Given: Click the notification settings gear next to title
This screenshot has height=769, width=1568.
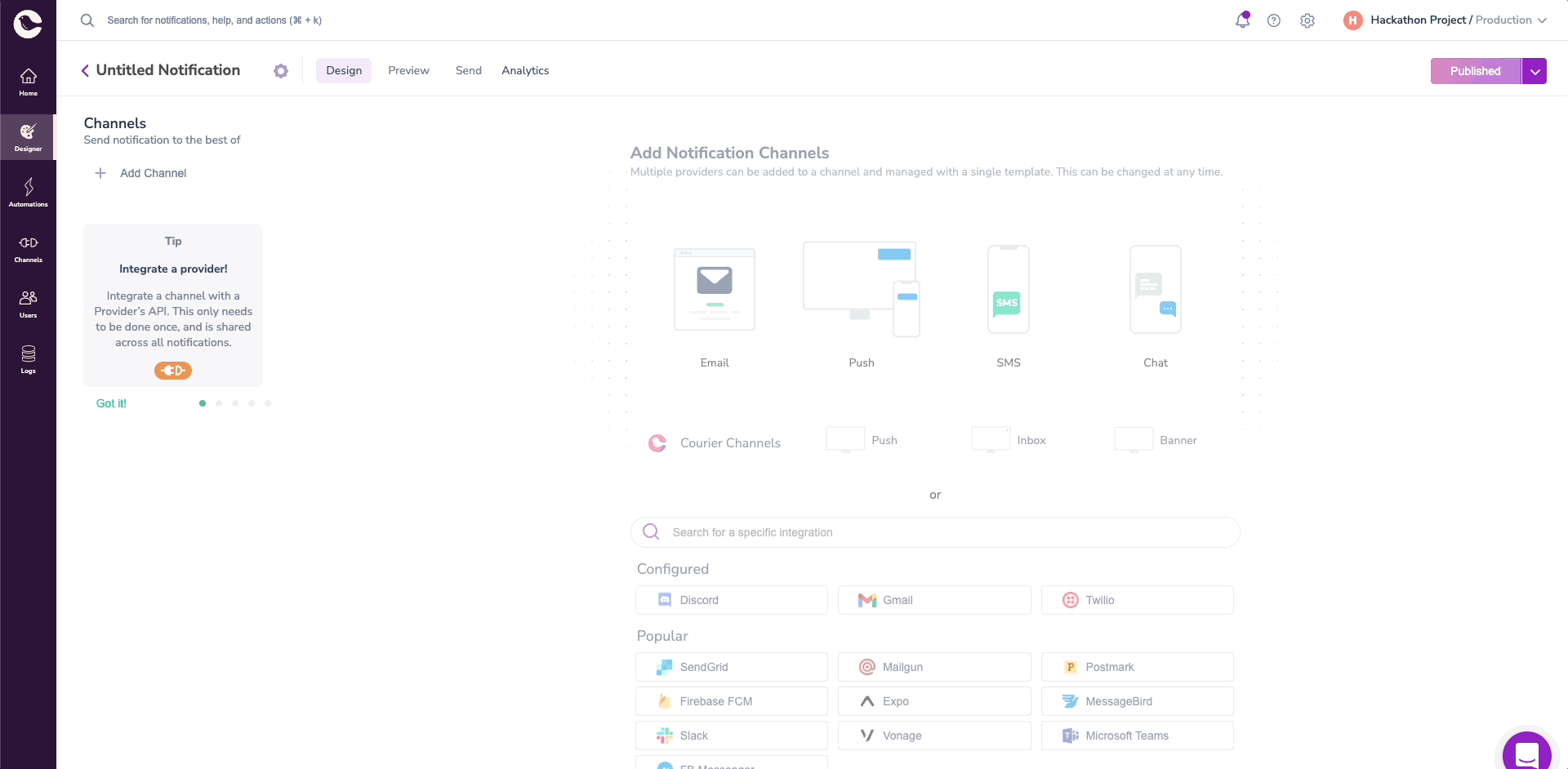Looking at the screenshot, I should pos(281,71).
